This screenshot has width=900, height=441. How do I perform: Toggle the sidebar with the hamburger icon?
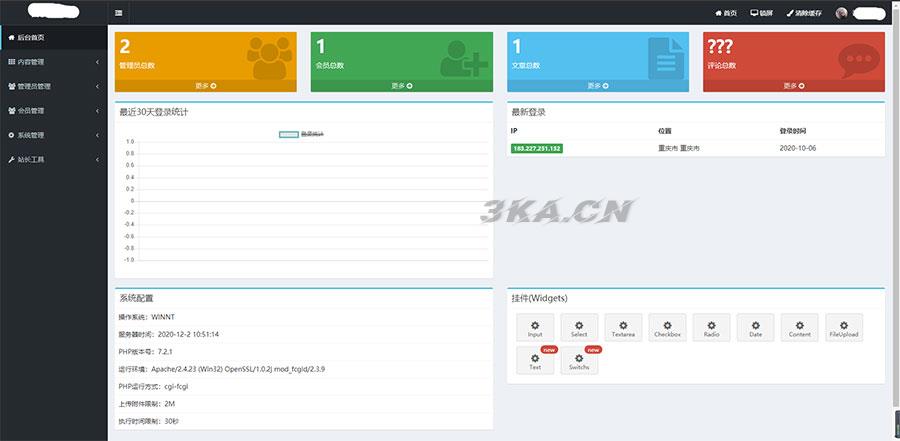pos(119,13)
